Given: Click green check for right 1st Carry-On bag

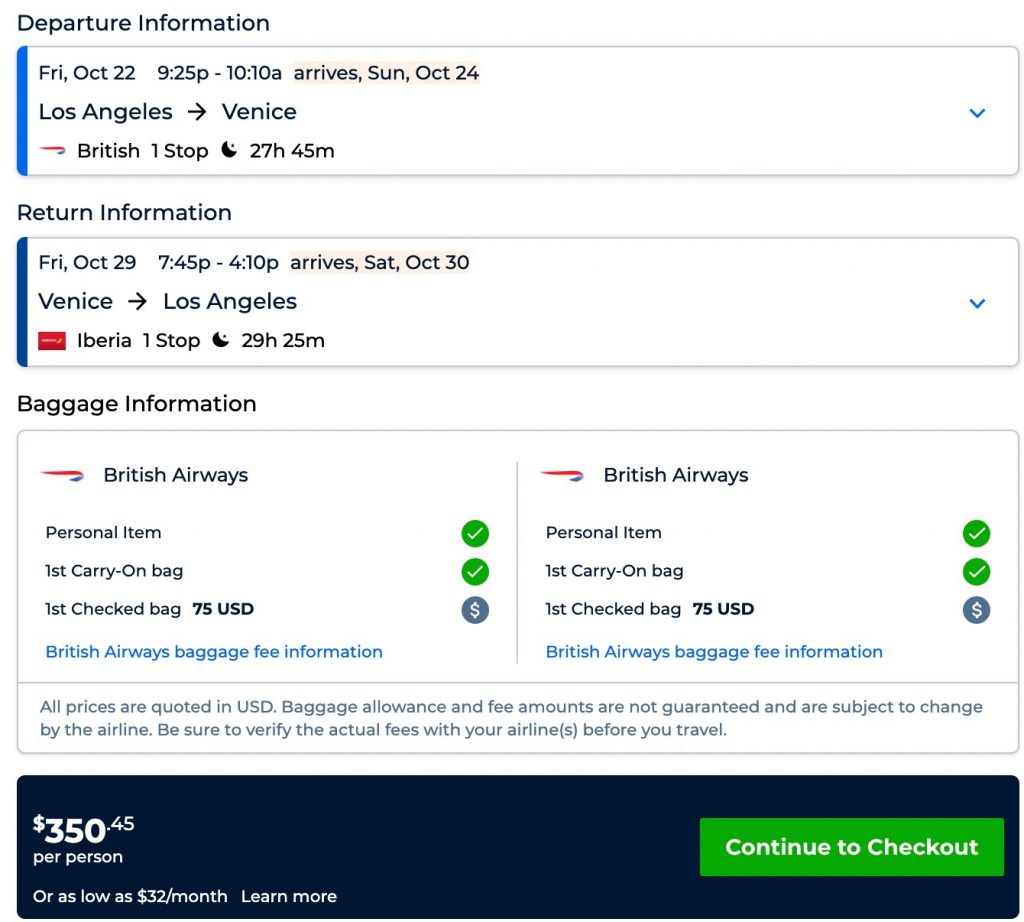Looking at the screenshot, I should [976, 572].
